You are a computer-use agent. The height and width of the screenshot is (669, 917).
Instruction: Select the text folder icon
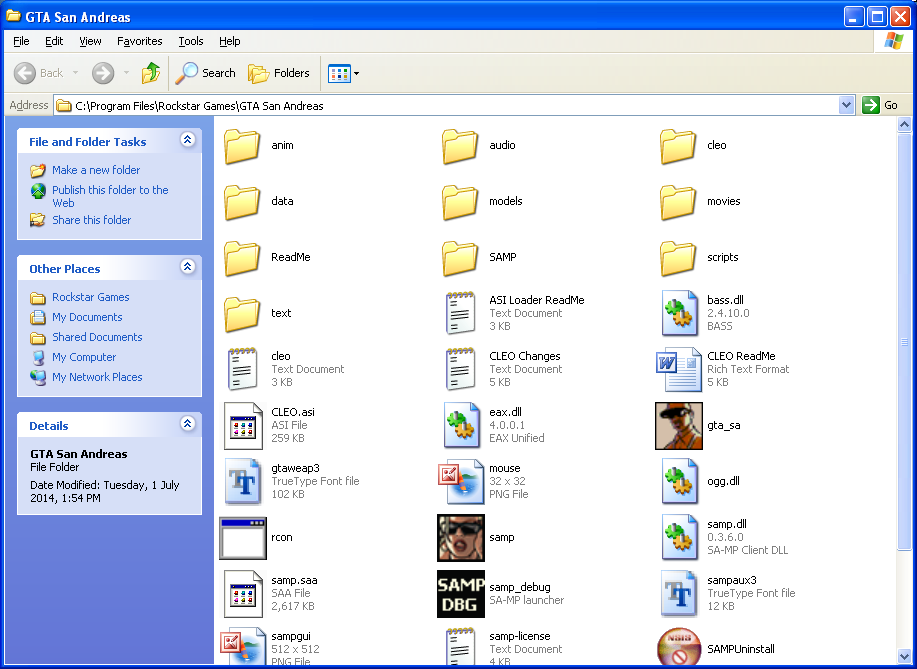(x=242, y=314)
